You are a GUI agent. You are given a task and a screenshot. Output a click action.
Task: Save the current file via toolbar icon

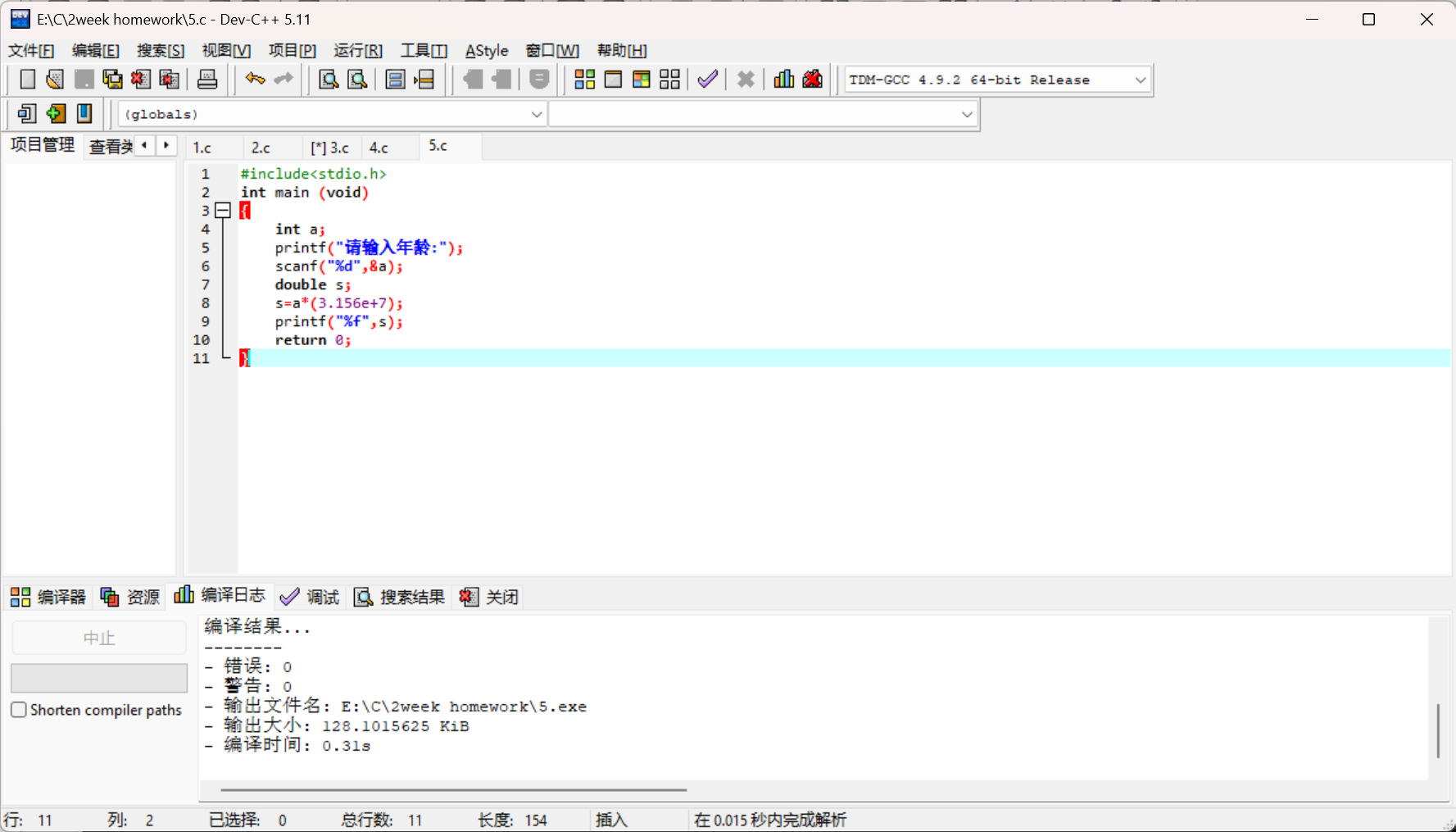(84, 80)
